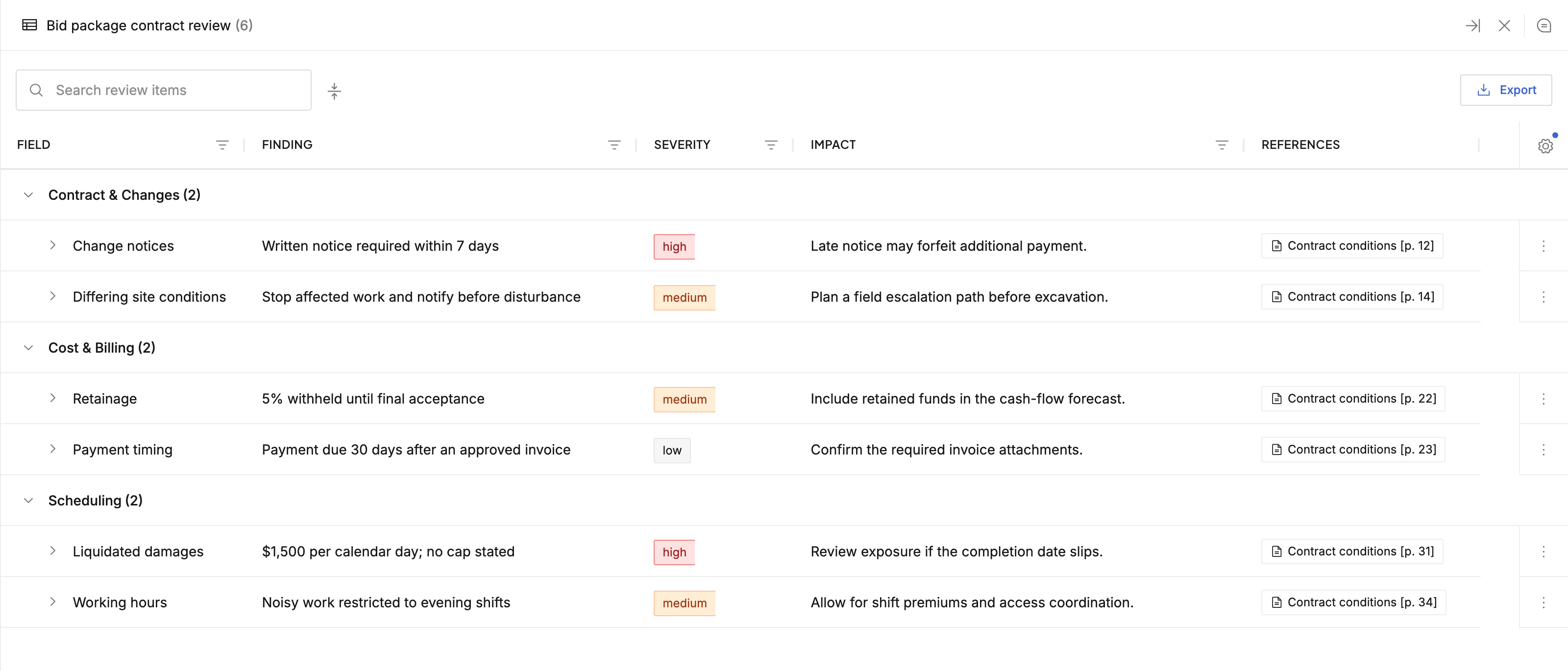Open the Contract conditions p. 34 reference

[x=1353, y=602]
